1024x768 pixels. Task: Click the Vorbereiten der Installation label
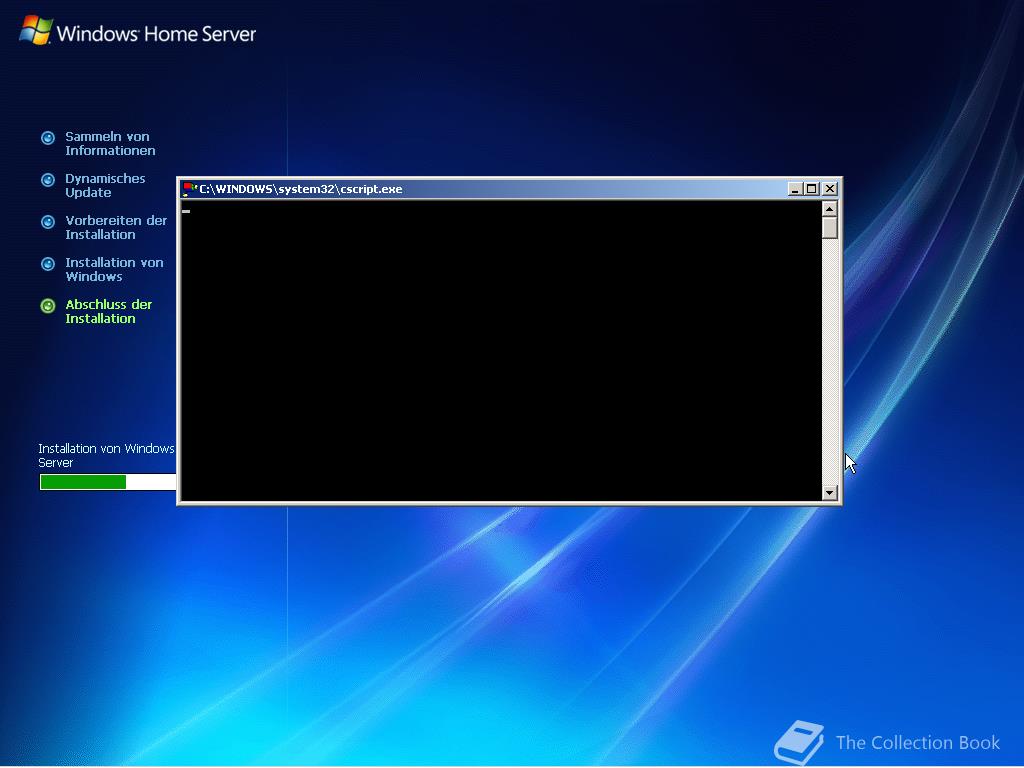tap(116, 227)
